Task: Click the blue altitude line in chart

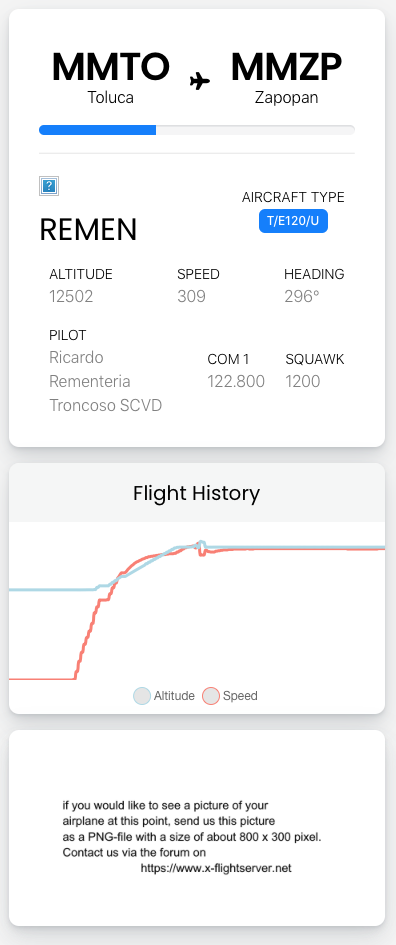Action: click(x=48, y=589)
